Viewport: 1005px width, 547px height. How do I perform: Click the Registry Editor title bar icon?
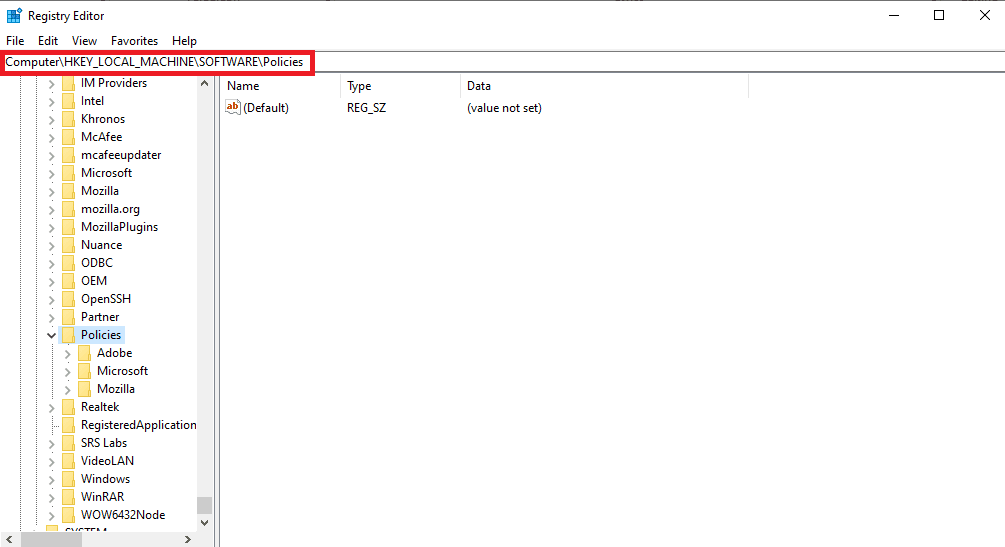click(x=14, y=15)
